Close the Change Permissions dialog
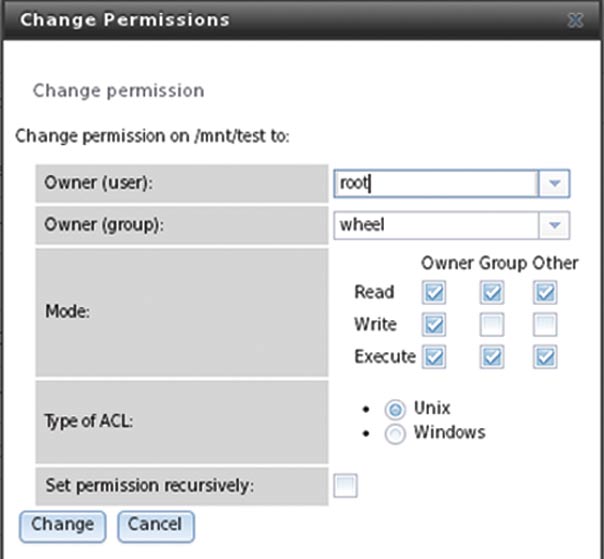Viewport: 604px width, 559px height. (576, 20)
